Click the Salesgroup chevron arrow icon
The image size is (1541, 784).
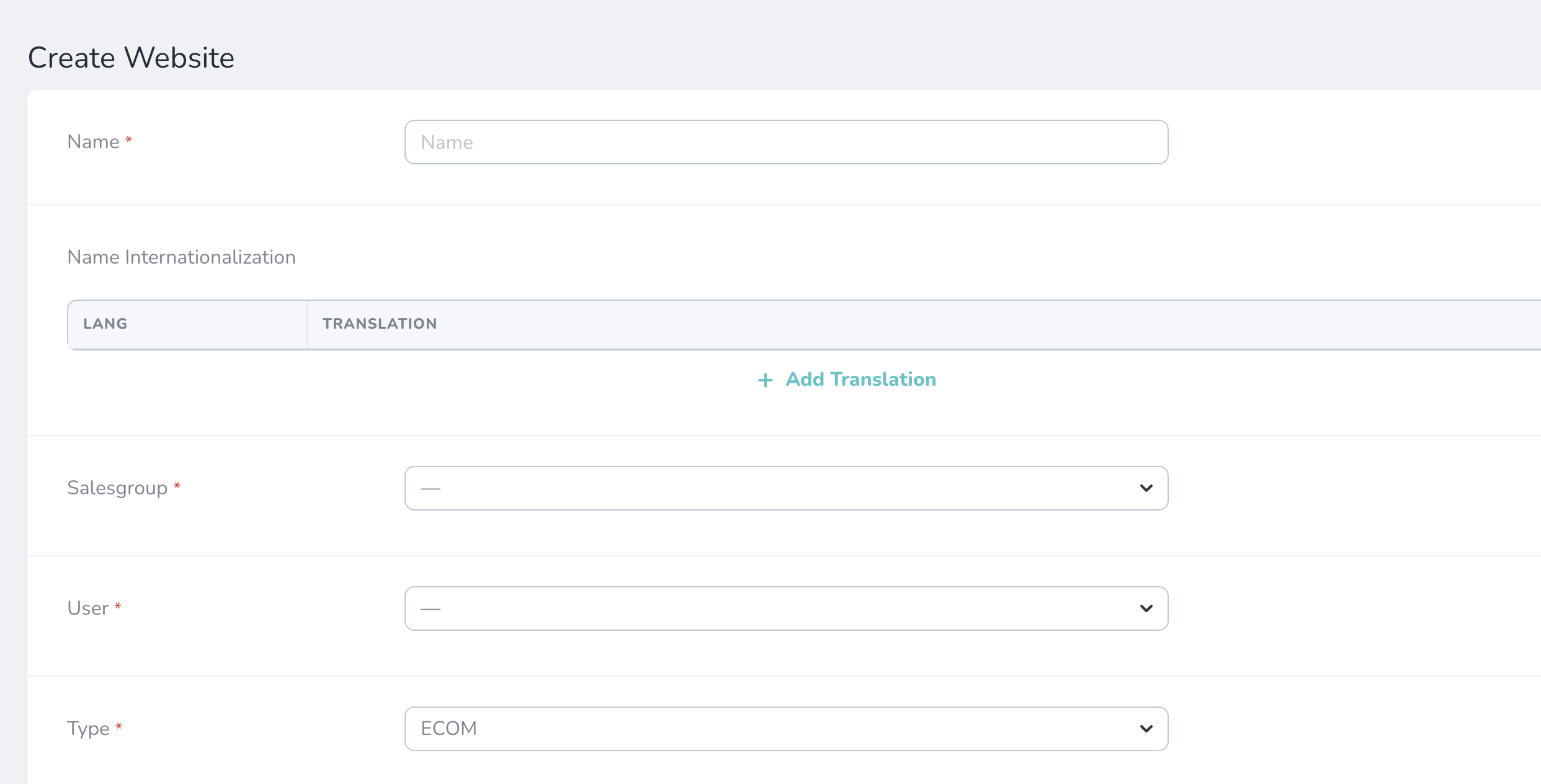[x=1146, y=488]
